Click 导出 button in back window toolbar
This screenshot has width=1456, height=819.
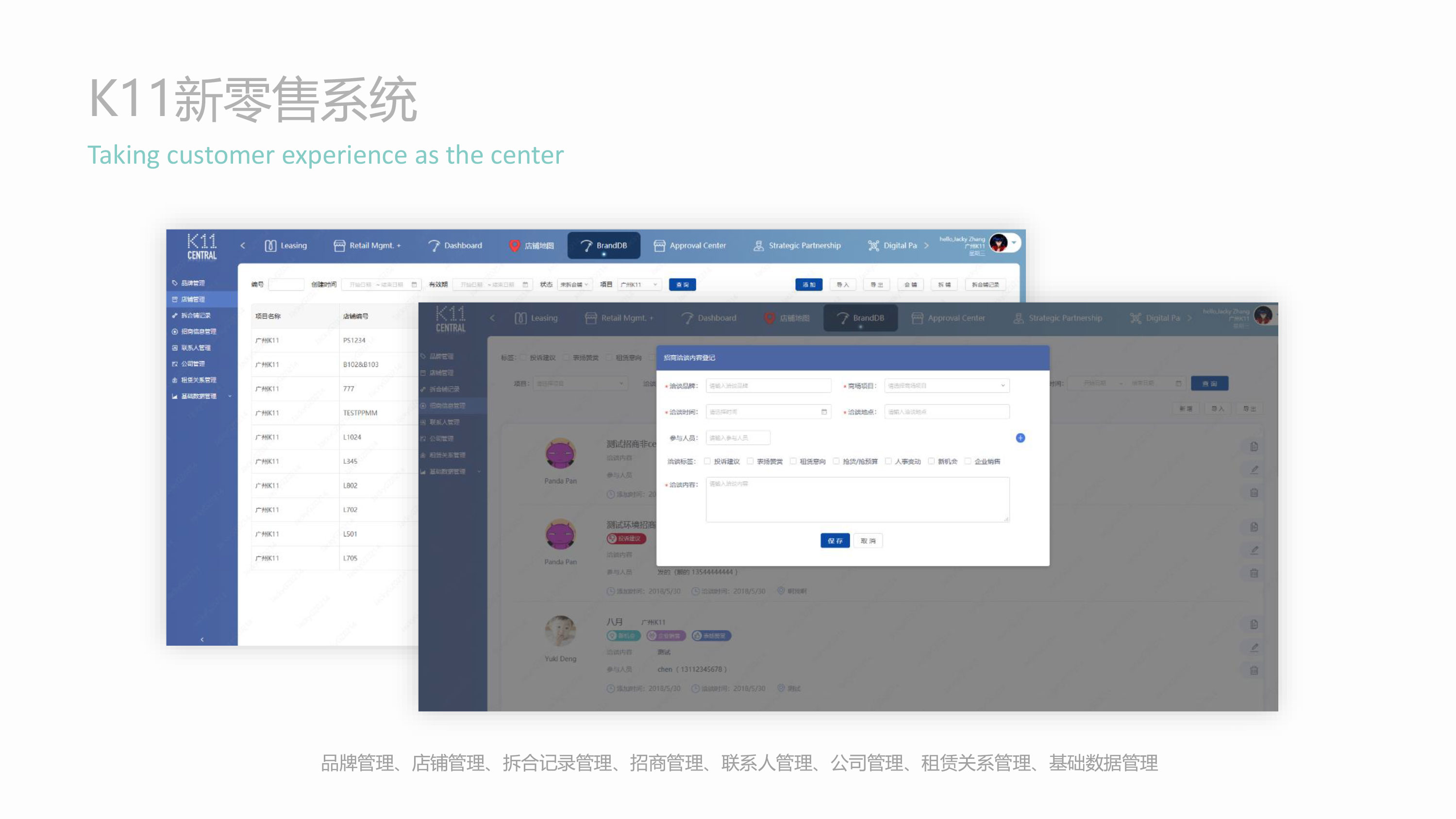pos(877,284)
